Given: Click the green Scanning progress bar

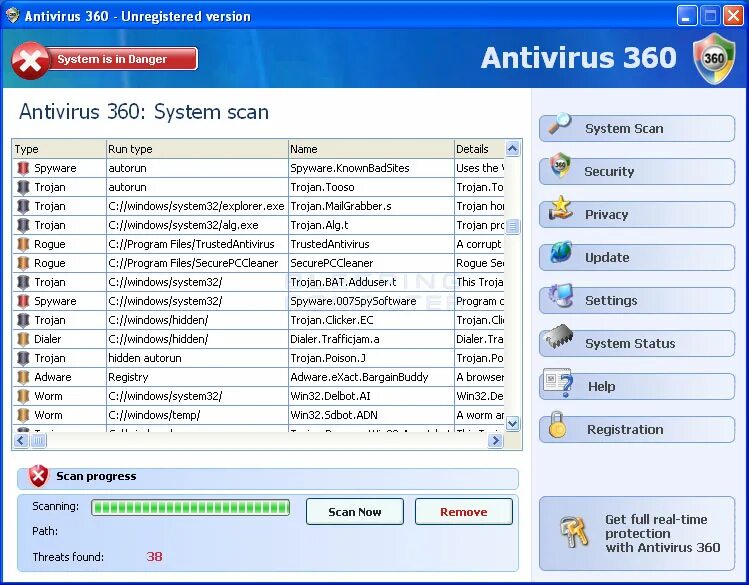Looking at the screenshot, I should pos(191,507).
